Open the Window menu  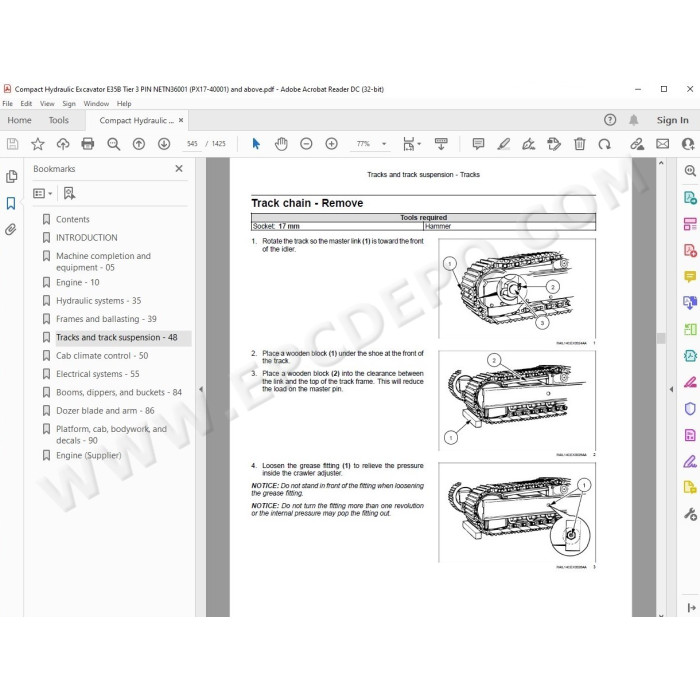click(96, 104)
